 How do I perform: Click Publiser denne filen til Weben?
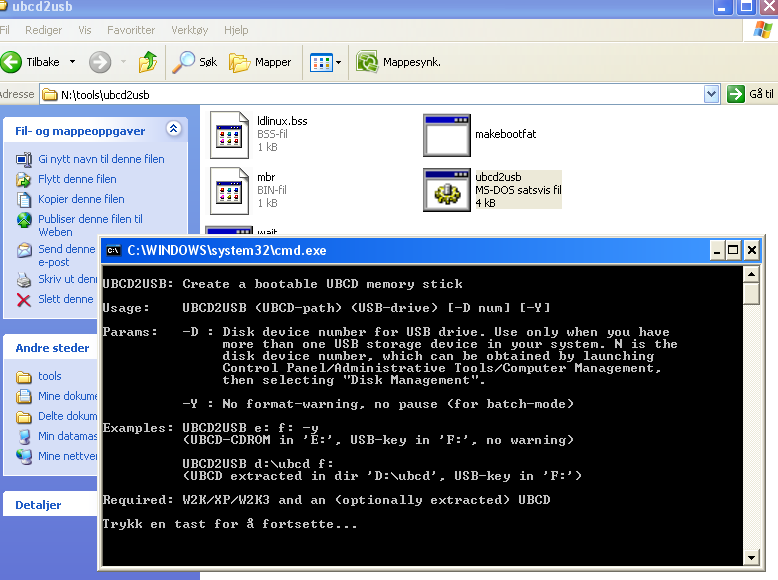(90, 225)
